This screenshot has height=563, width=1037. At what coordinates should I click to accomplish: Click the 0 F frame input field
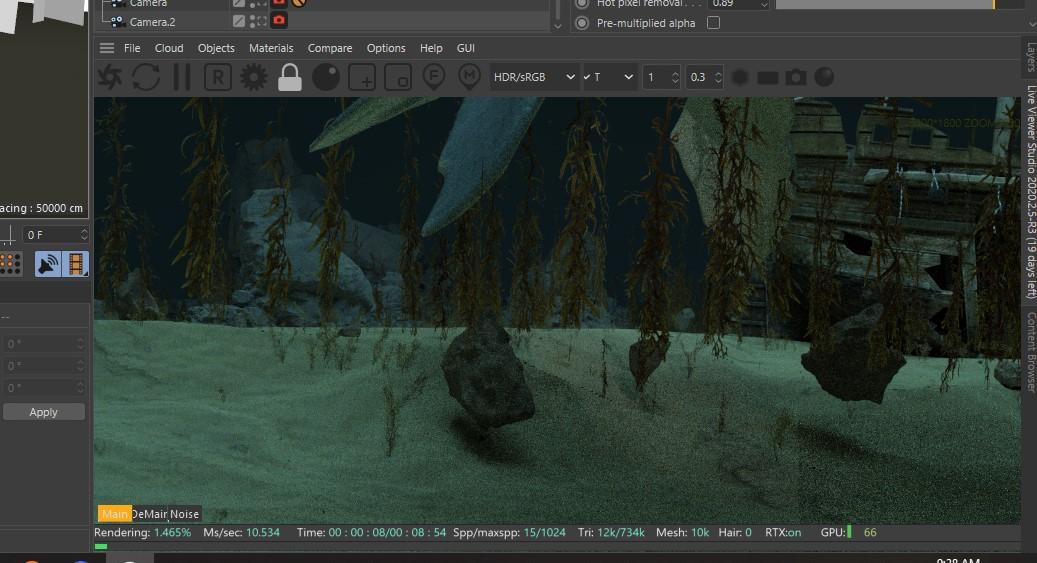50,235
